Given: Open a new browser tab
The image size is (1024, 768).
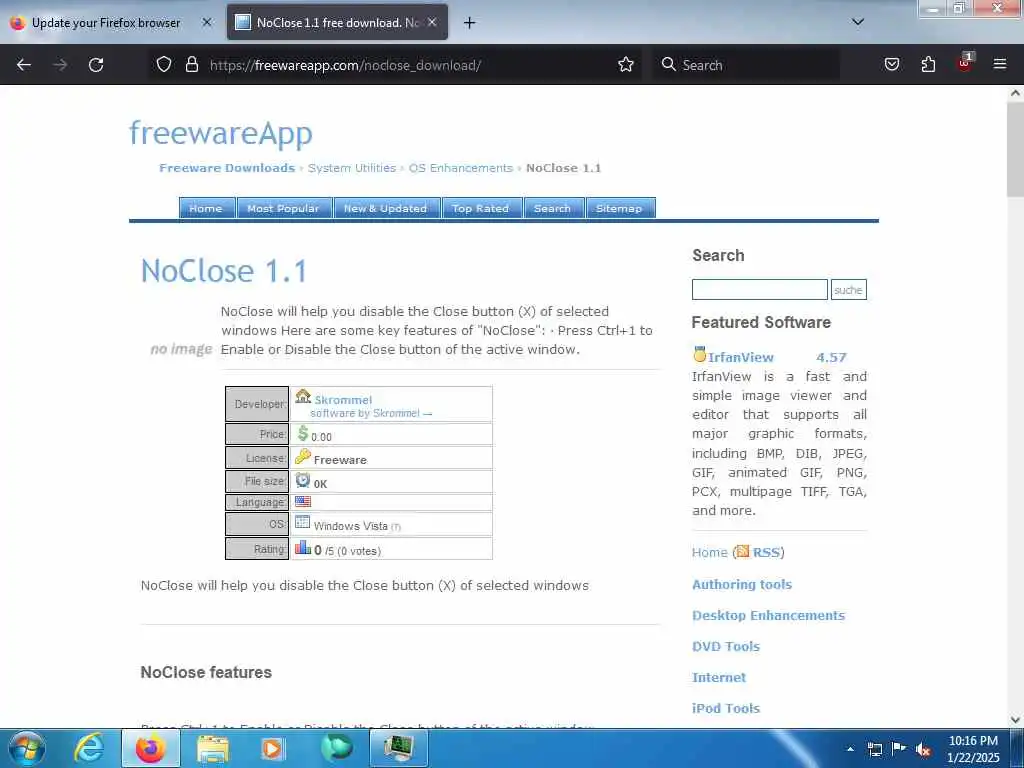Looking at the screenshot, I should coord(469,23).
